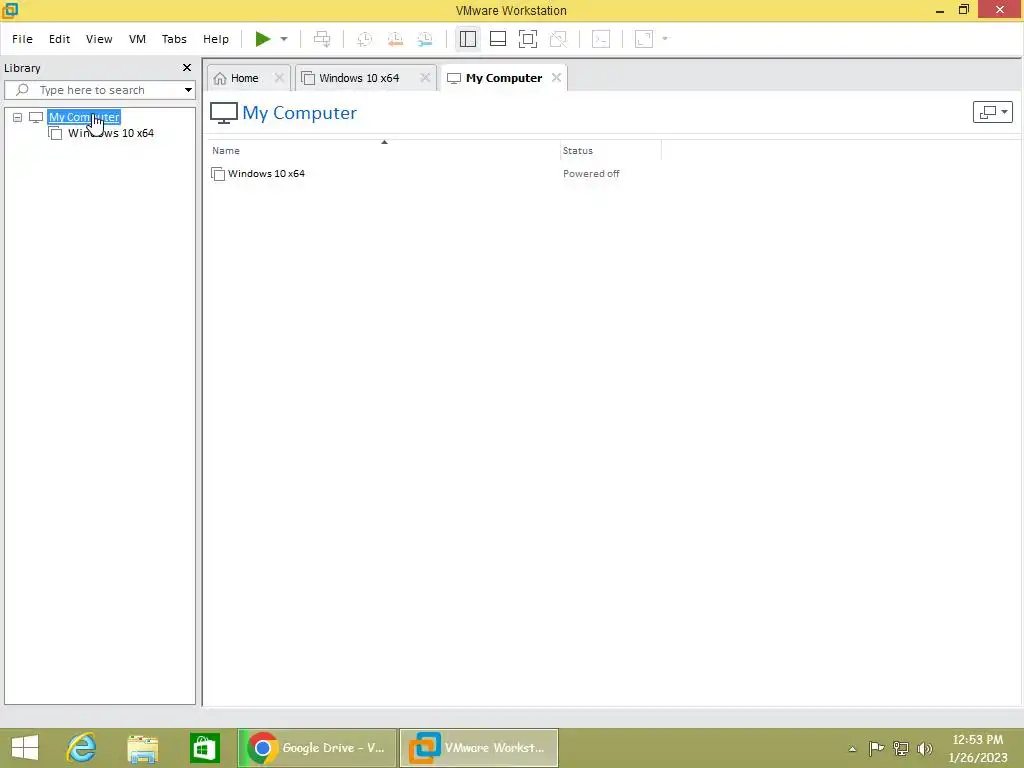
Task: Launch Internet Explorer from taskbar
Action: coord(82,748)
